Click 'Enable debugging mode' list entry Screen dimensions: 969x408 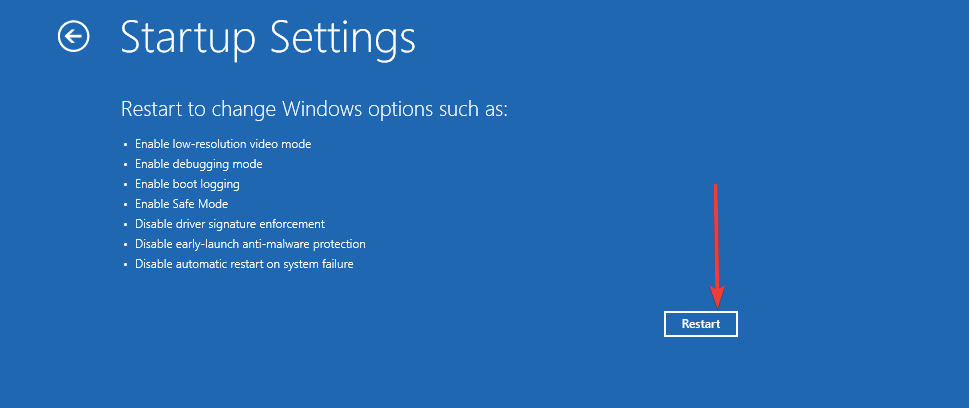198,164
